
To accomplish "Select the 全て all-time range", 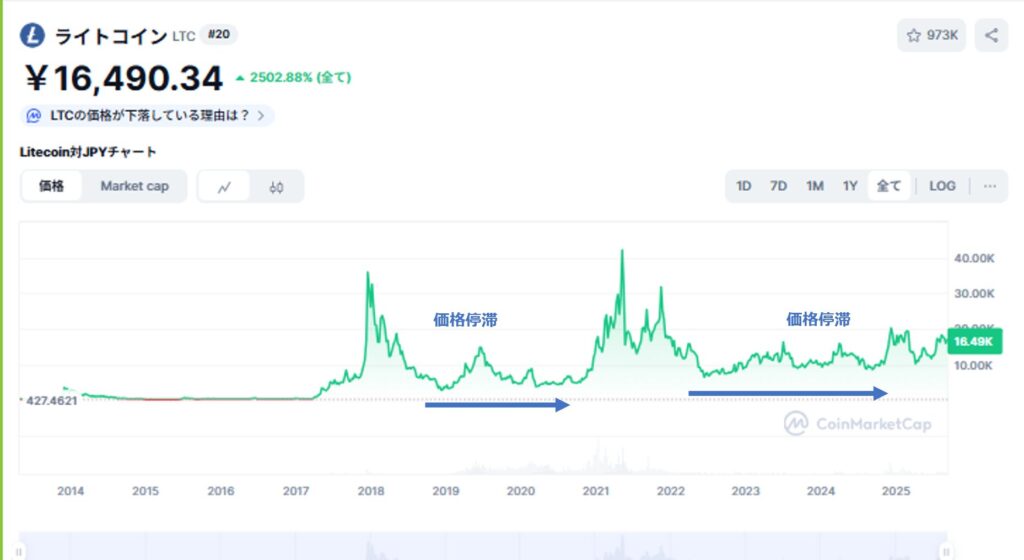I will pos(889,186).
